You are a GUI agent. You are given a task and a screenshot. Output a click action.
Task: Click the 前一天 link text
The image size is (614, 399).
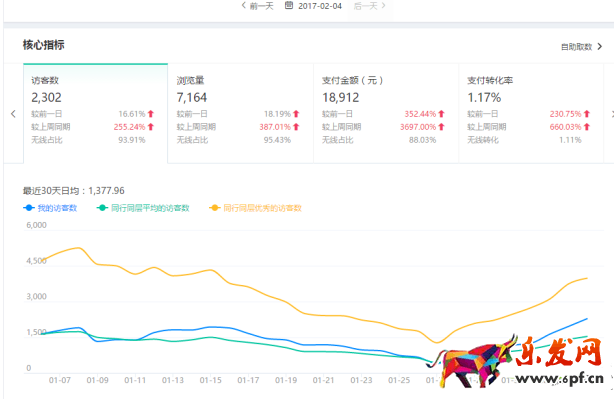[261, 6]
